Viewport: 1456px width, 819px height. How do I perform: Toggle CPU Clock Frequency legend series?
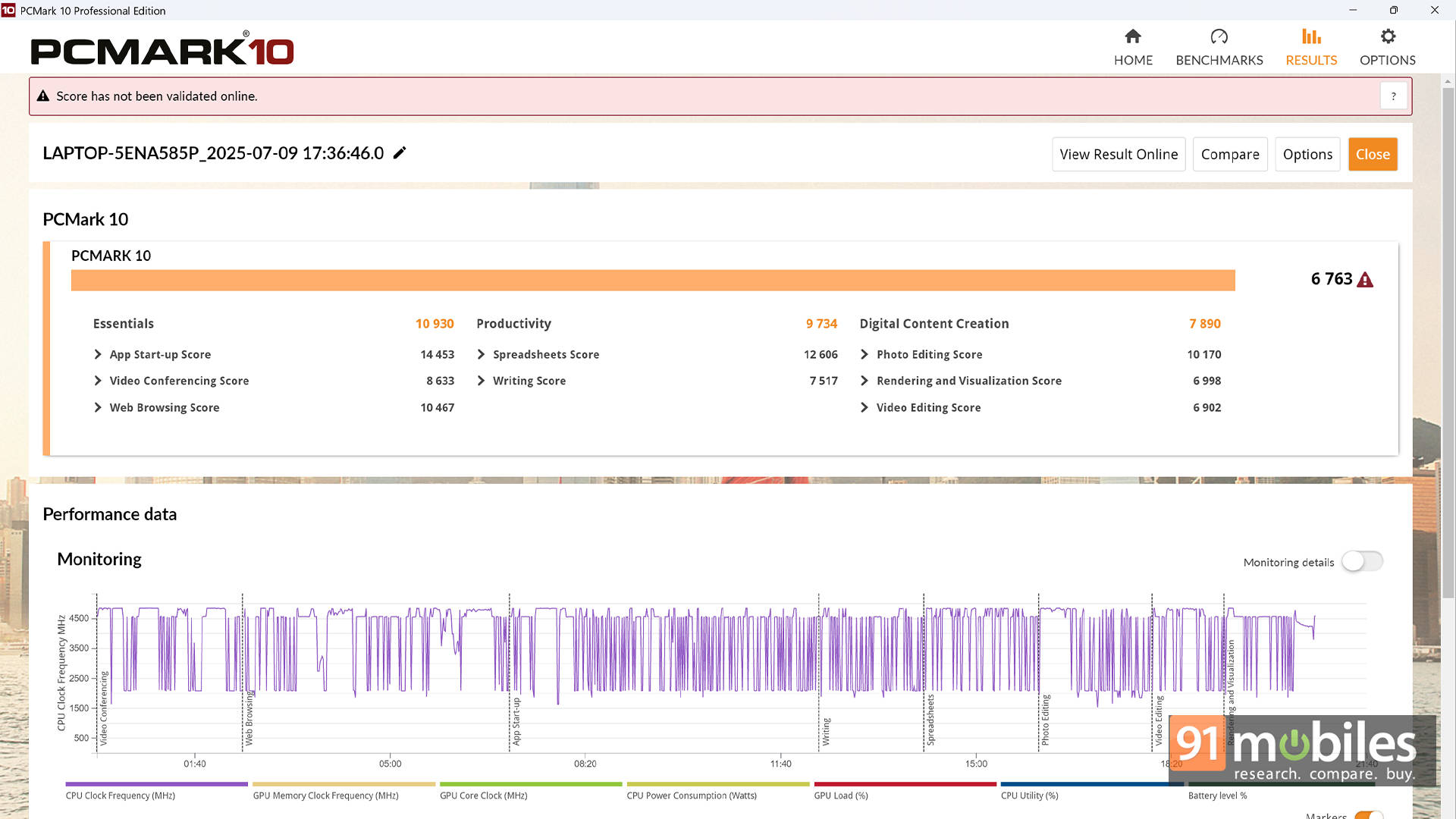pyautogui.click(x=156, y=784)
